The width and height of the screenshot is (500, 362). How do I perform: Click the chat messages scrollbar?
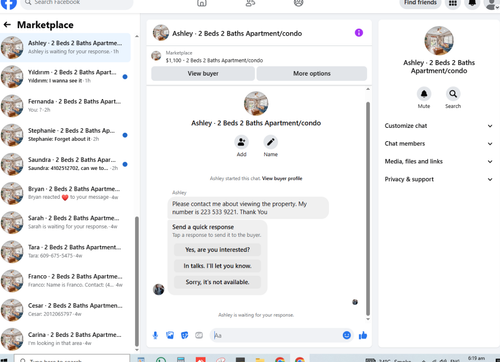point(368,209)
